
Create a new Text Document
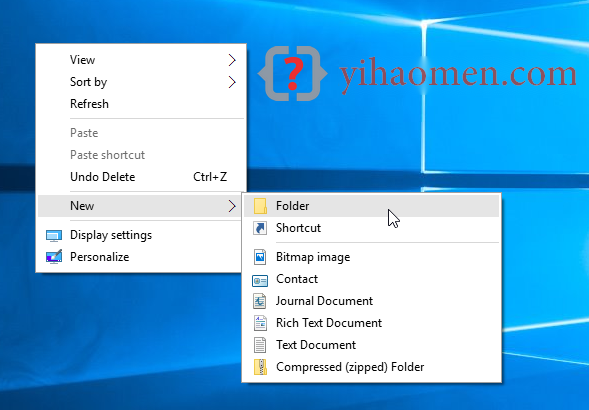[372, 345]
